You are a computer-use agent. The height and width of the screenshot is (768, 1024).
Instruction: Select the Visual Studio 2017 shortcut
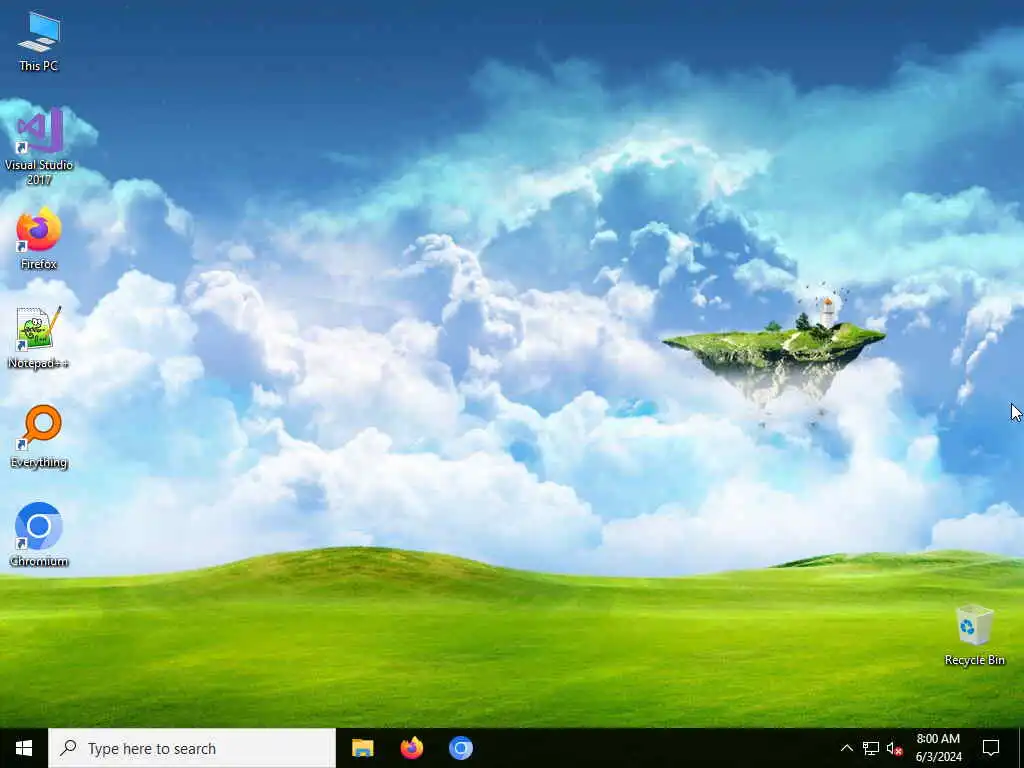[39, 146]
